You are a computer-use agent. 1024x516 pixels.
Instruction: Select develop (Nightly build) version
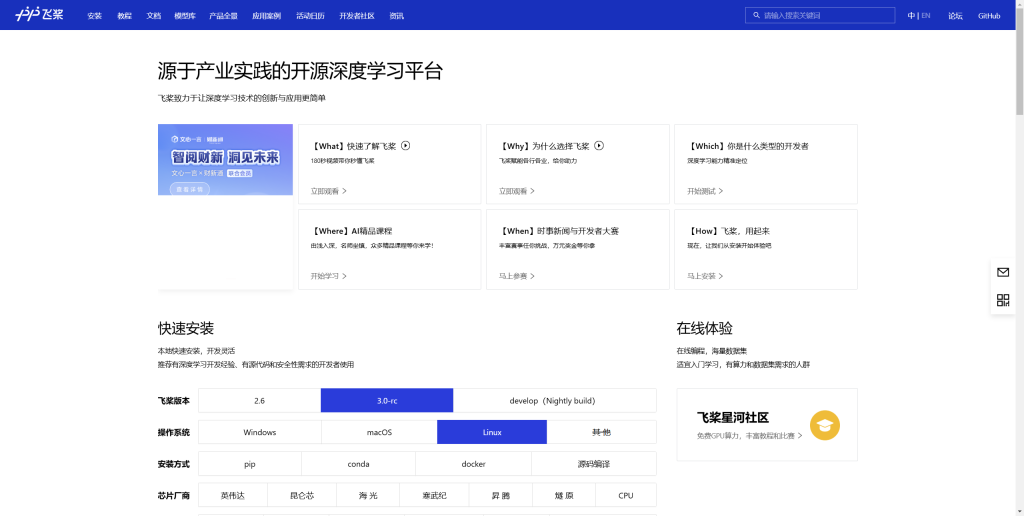coord(554,400)
